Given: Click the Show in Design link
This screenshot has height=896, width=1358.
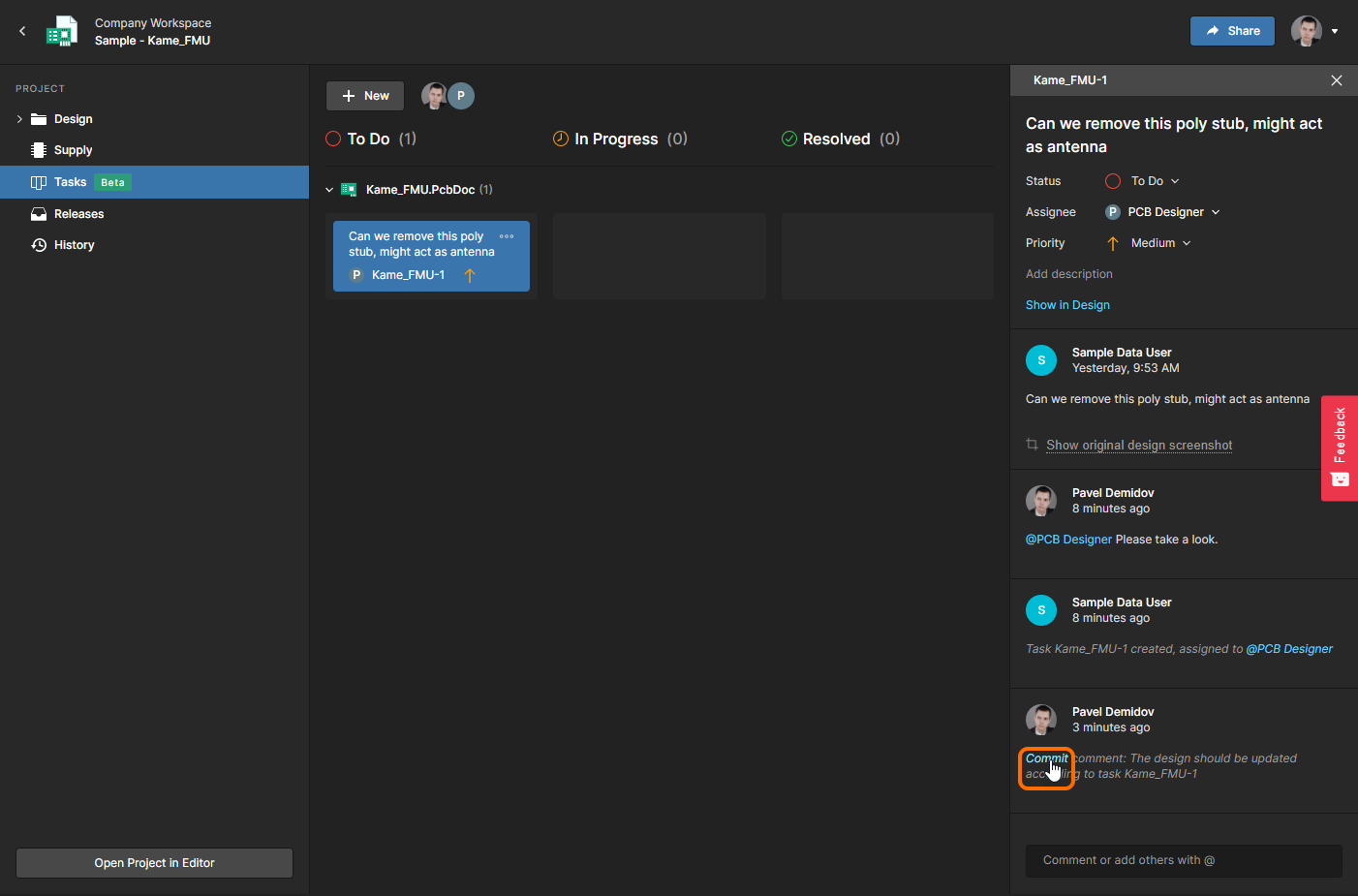Looking at the screenshot, I should (x=1067, y=305).
